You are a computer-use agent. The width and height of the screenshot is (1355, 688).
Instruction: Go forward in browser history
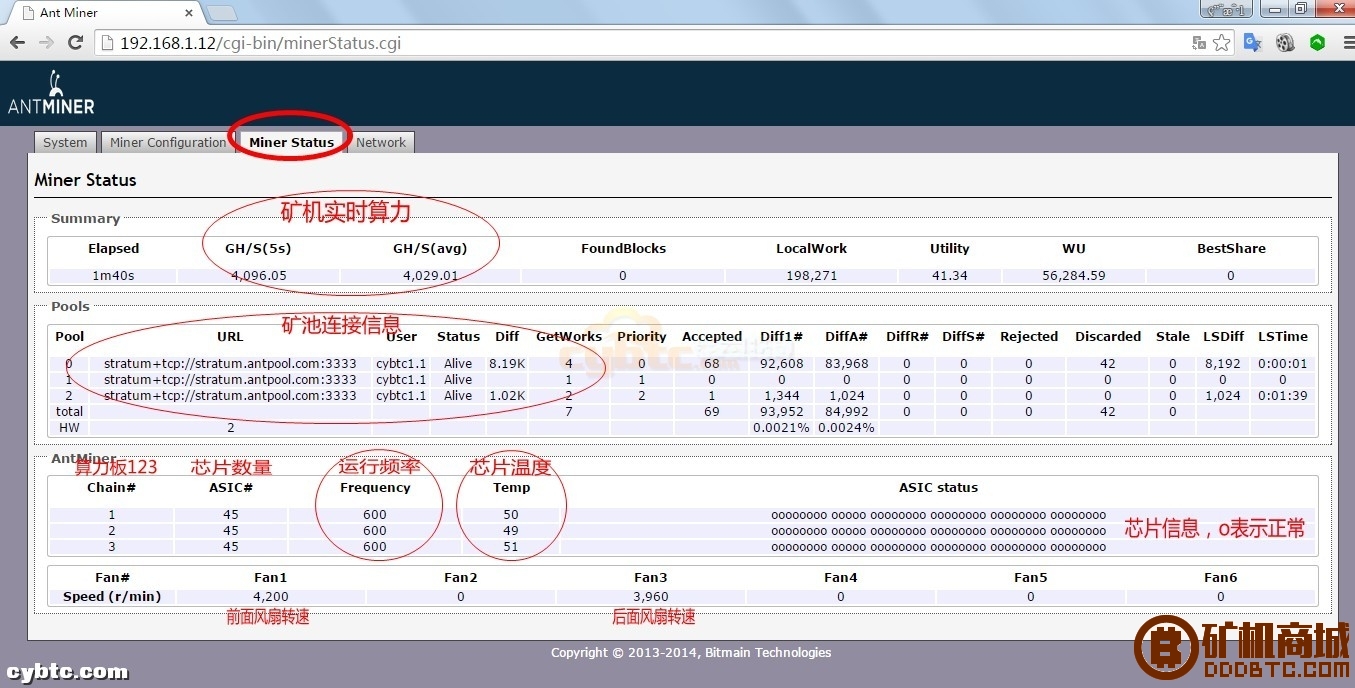click(x=46, y=43)
